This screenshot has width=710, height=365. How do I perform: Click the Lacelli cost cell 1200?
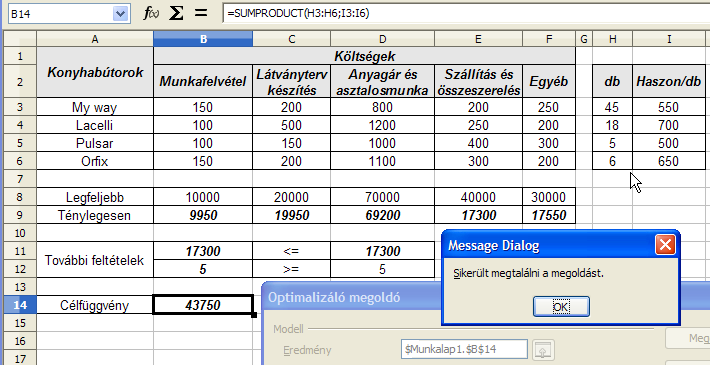[383, 125]
